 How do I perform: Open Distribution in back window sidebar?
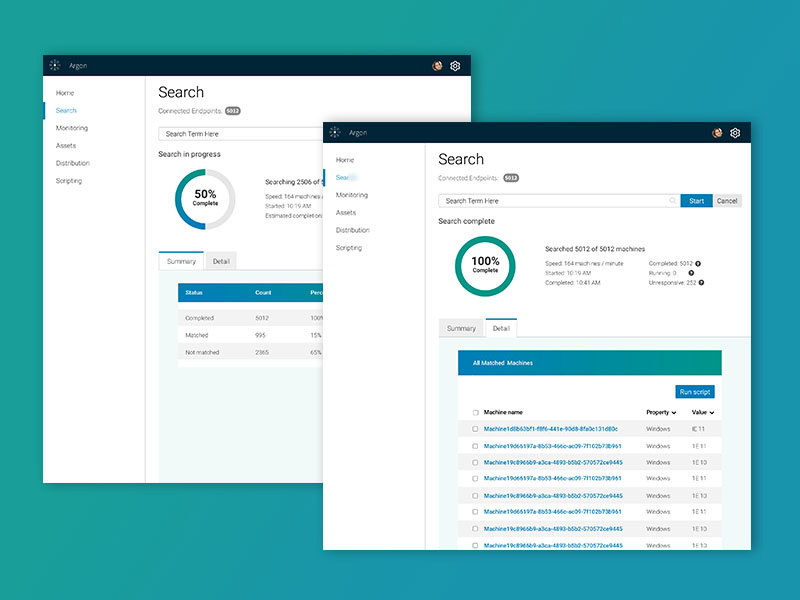click(x=72, y=163)
